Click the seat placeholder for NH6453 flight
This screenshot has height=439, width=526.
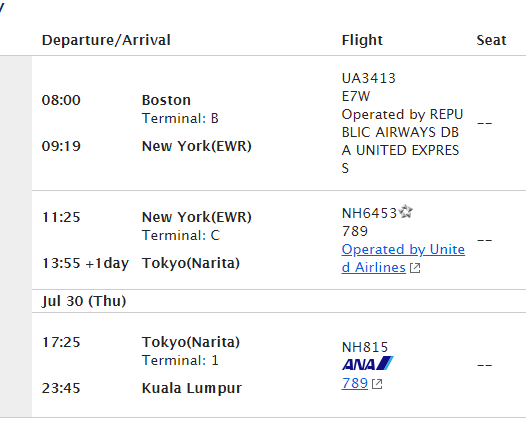(484, 240)
